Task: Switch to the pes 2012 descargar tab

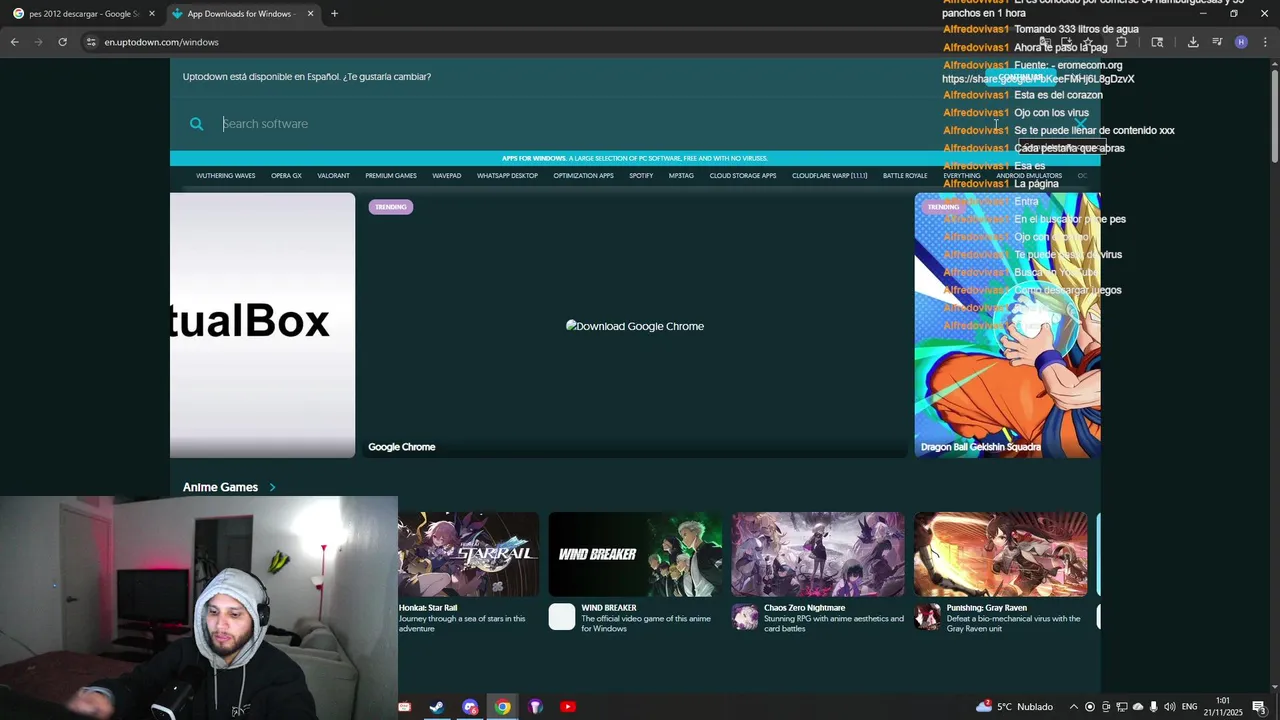Action: pos(84,14)
